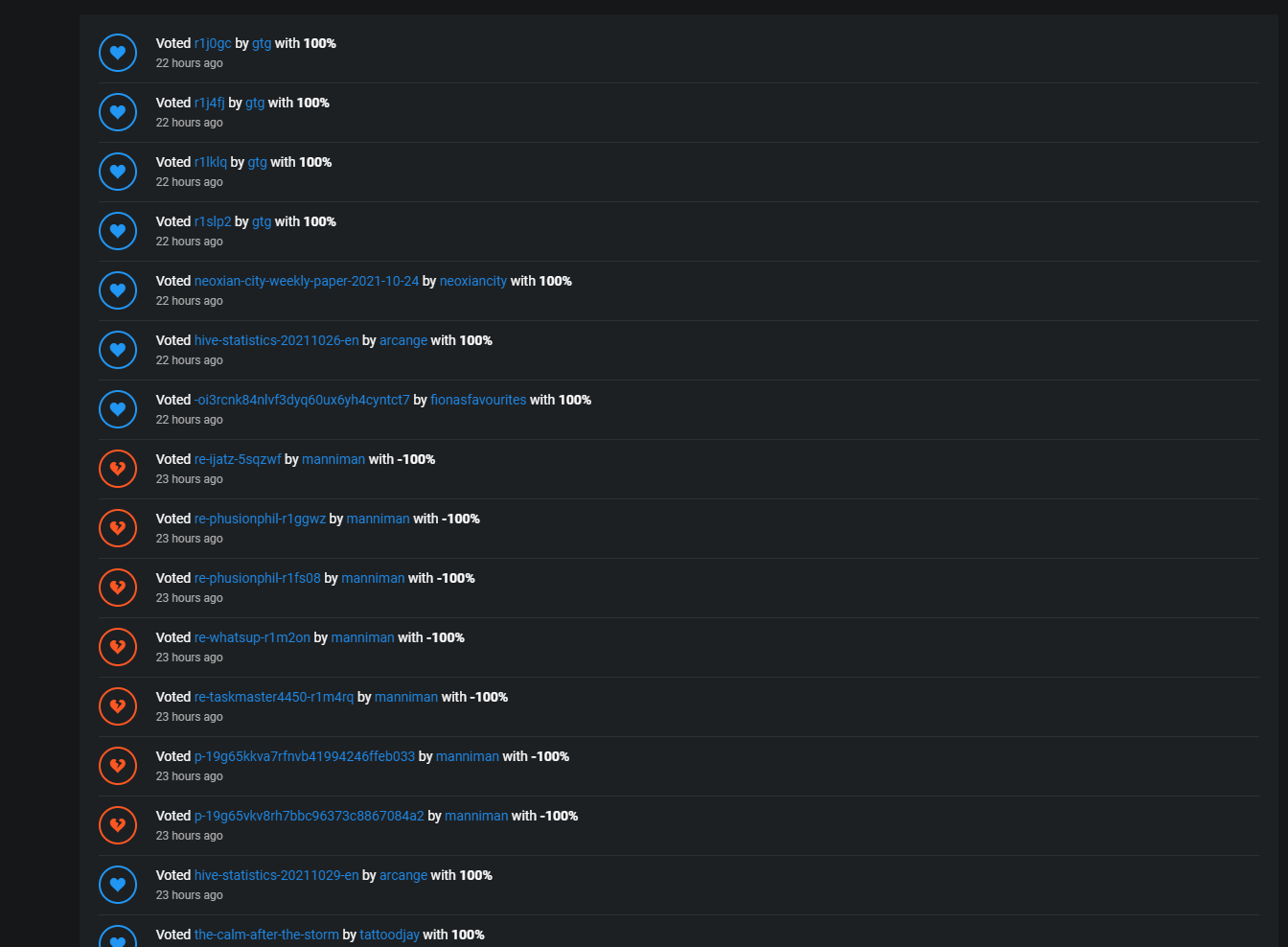
Task: Visit the fionasfavourites profile link
Action: click(x=478, y=400)
